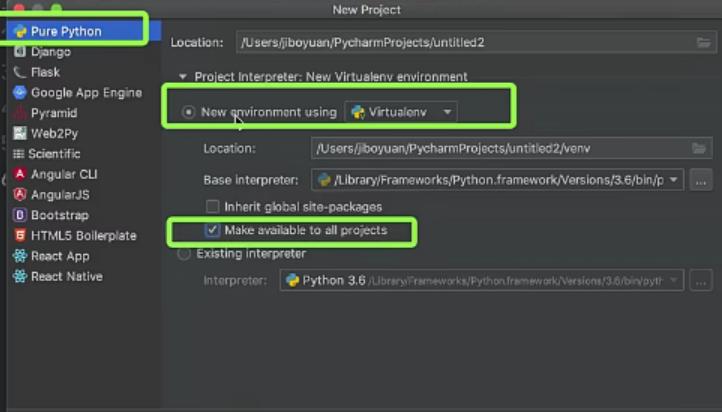Enable Inherit global site-packages checkbox
The height and width of the screenshot is (412, 722).
point(212,207)
